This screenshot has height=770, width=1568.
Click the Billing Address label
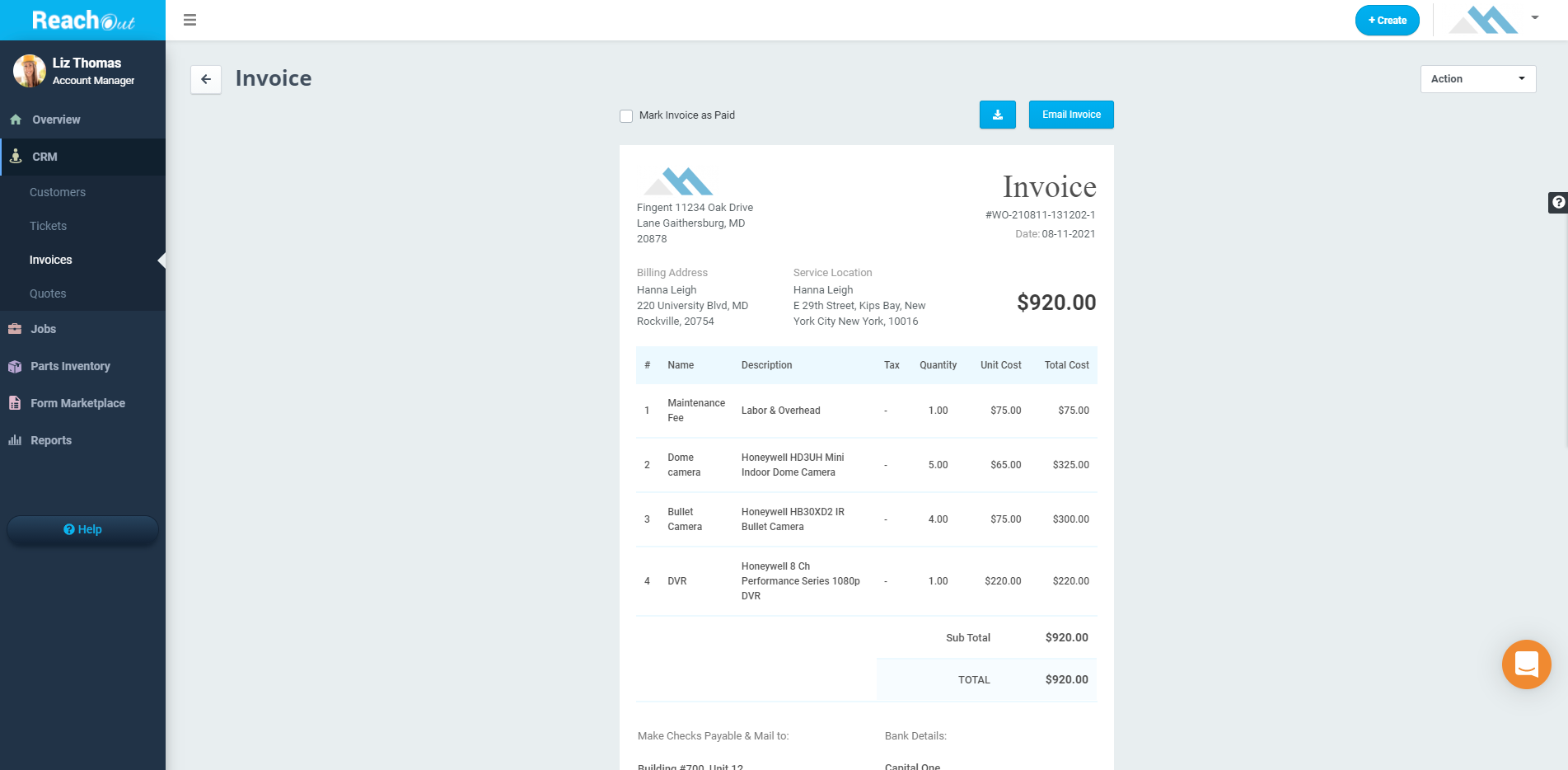coord(672,273)
